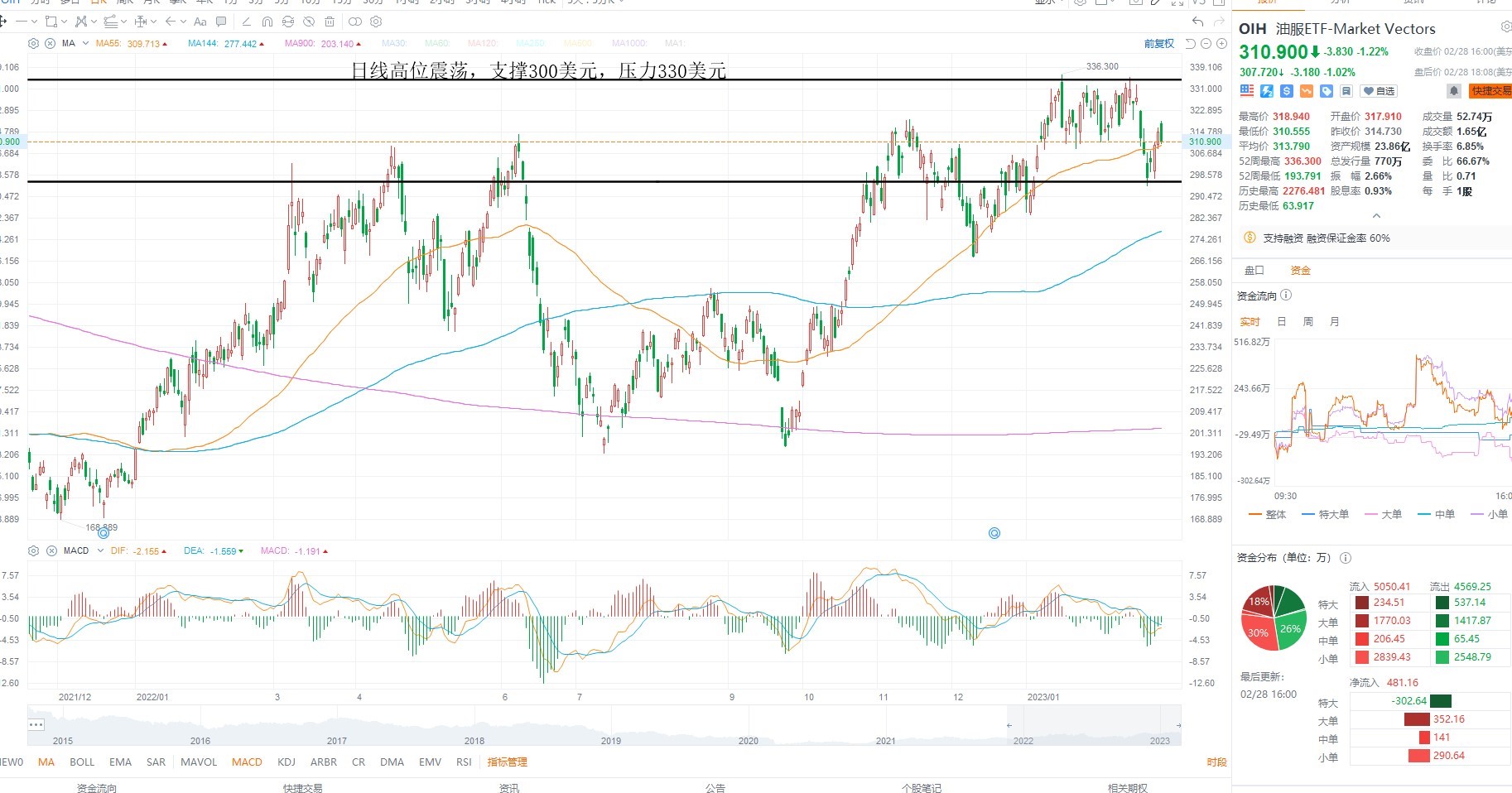Image resolution: width=1512 pixels, height=793 pixels.
Task: Click the 2019 area on timeline navigator
Action: 611,740
